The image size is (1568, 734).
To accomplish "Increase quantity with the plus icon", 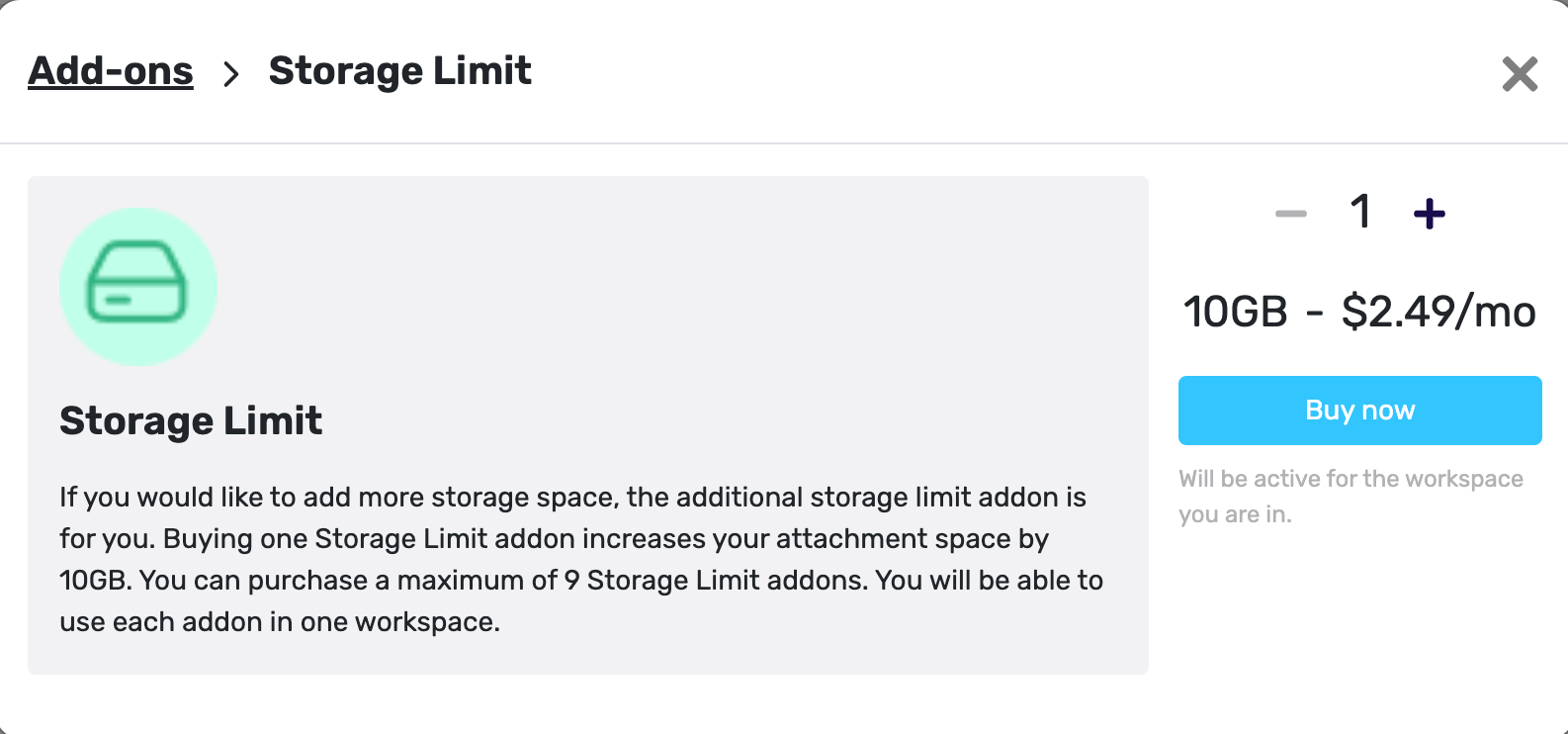I will point(1430,211).
